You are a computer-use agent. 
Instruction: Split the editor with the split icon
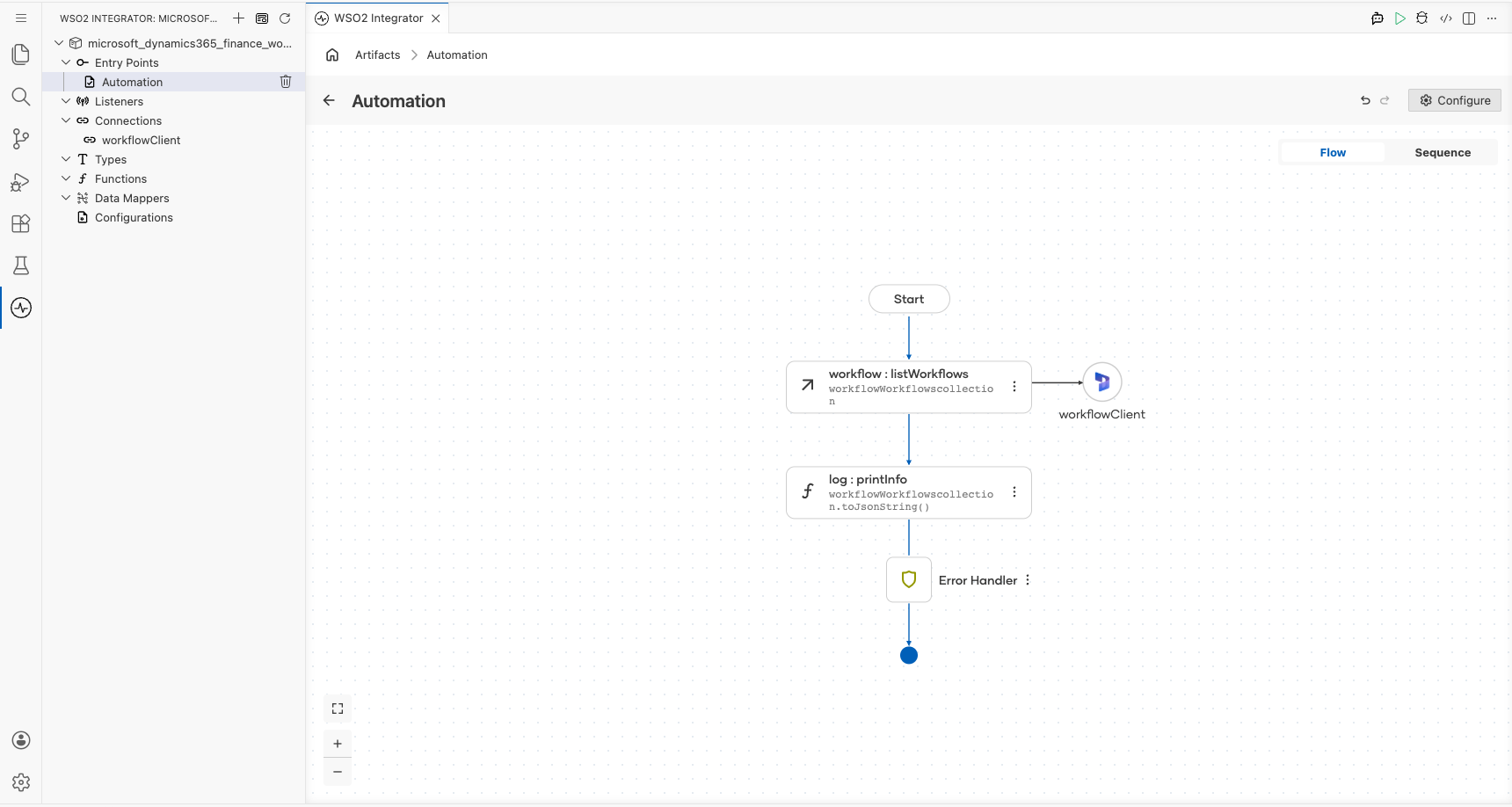pos(1469,18)
